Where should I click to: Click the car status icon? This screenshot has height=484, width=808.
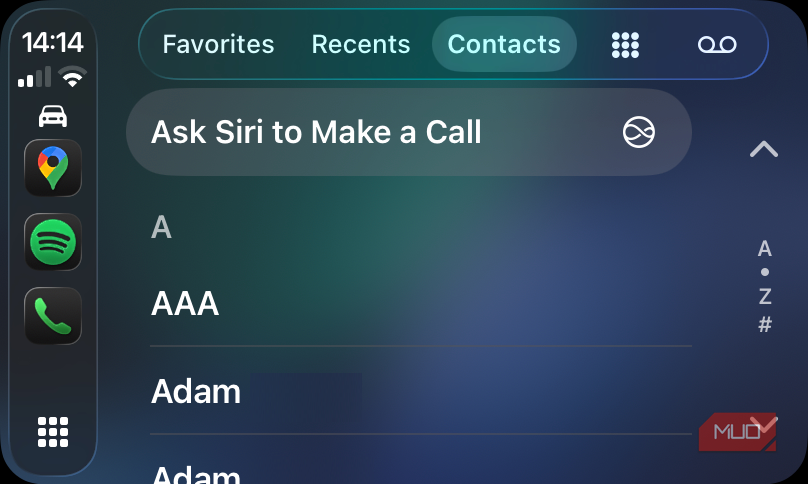pos(53,116)
